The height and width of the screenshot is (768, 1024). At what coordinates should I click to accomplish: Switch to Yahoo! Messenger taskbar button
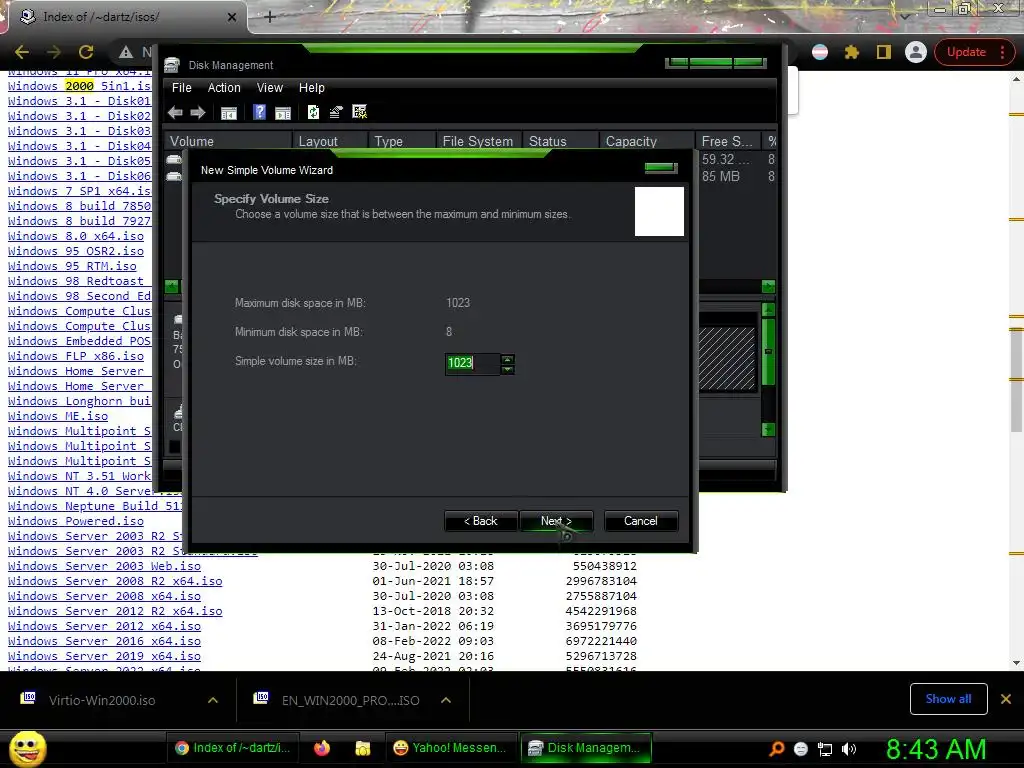[450, 748]
